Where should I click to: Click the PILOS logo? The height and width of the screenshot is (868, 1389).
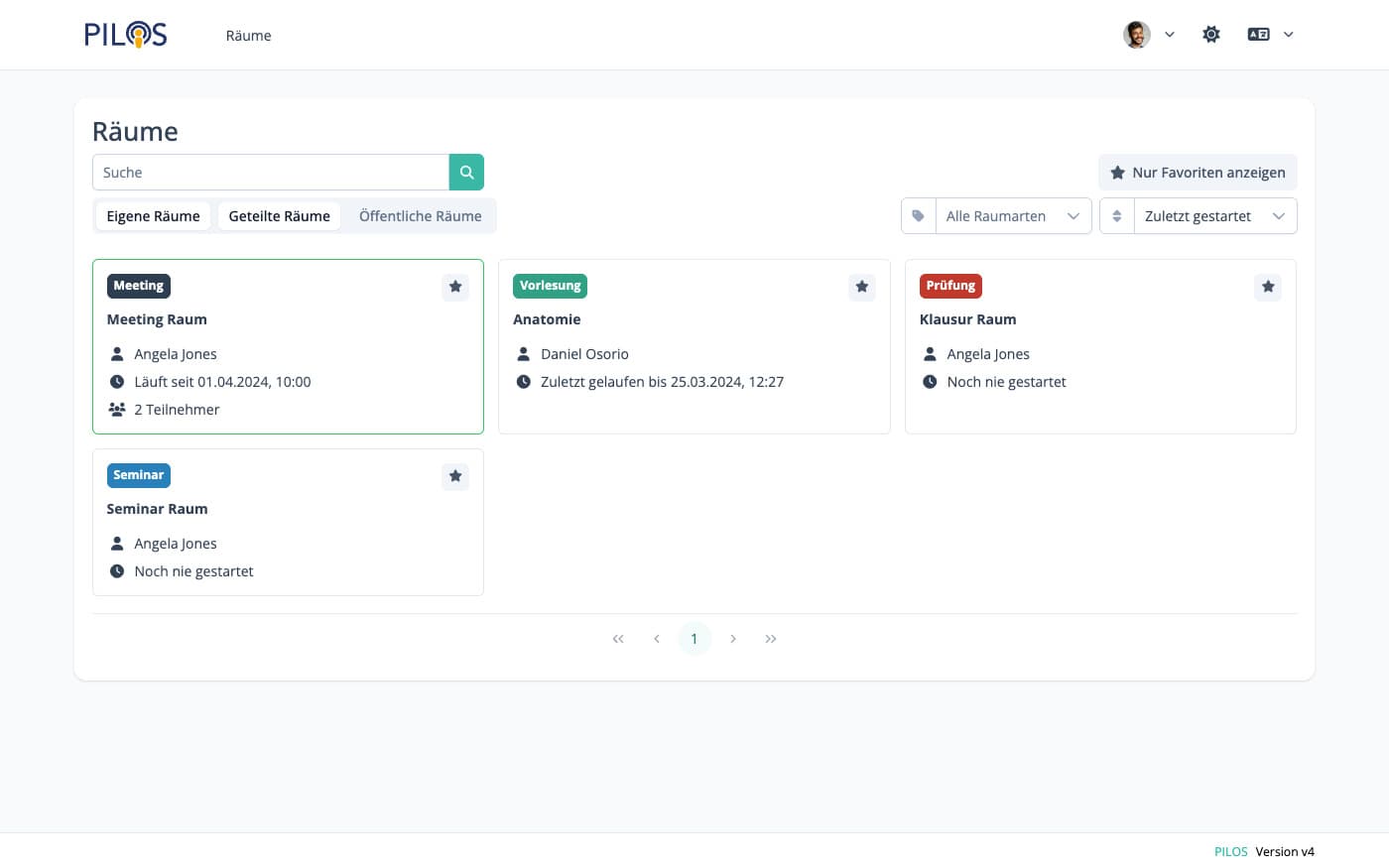click(x=125, y=35)
